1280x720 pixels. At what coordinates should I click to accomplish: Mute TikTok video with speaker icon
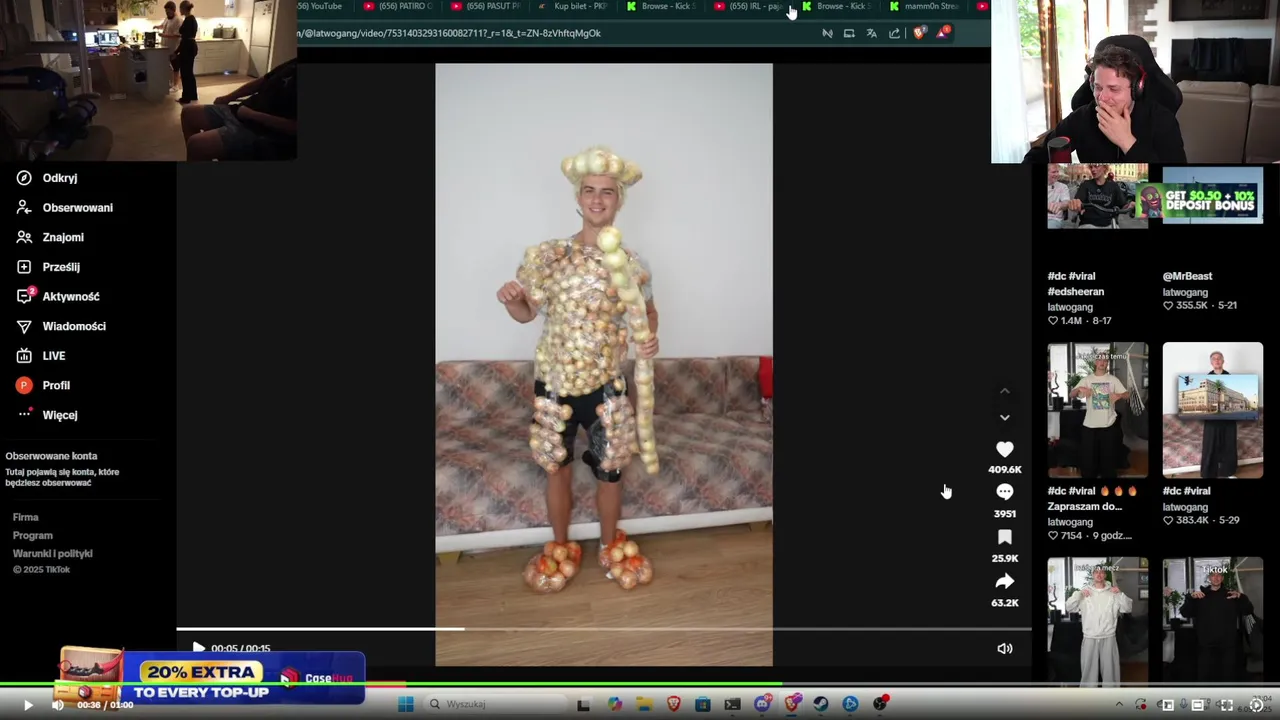(x=1005, y=648)
